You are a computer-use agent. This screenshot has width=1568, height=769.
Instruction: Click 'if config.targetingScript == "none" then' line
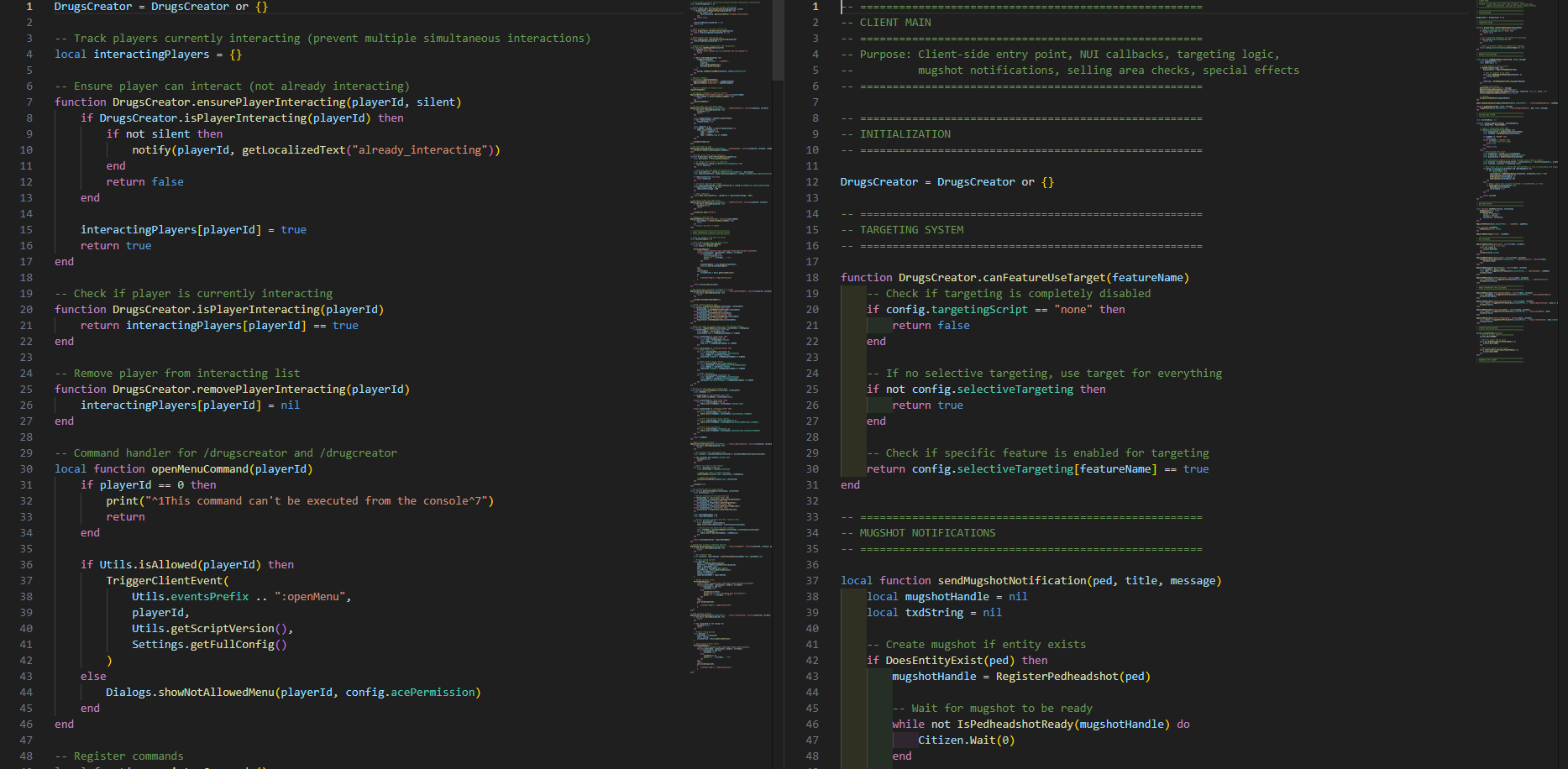pos(996,310)
